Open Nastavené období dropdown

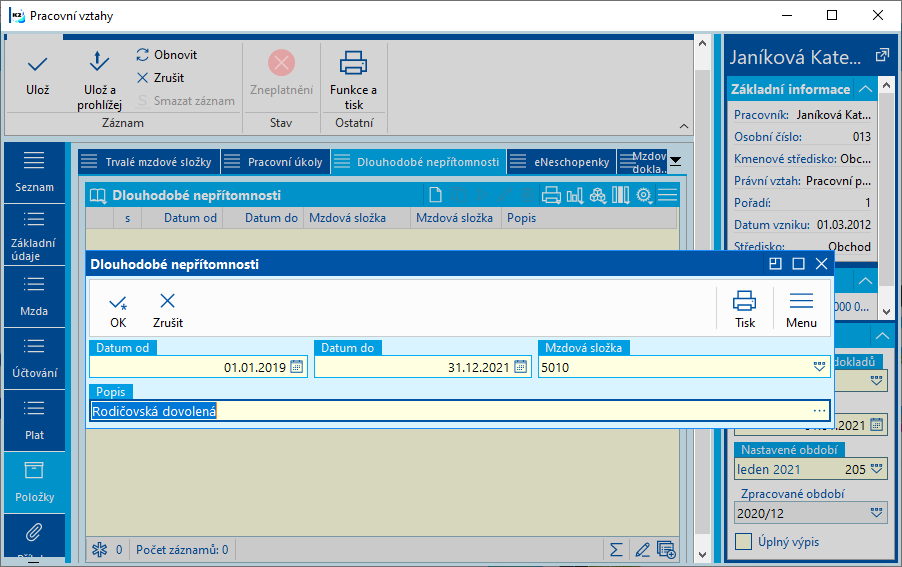pos(877,469)
